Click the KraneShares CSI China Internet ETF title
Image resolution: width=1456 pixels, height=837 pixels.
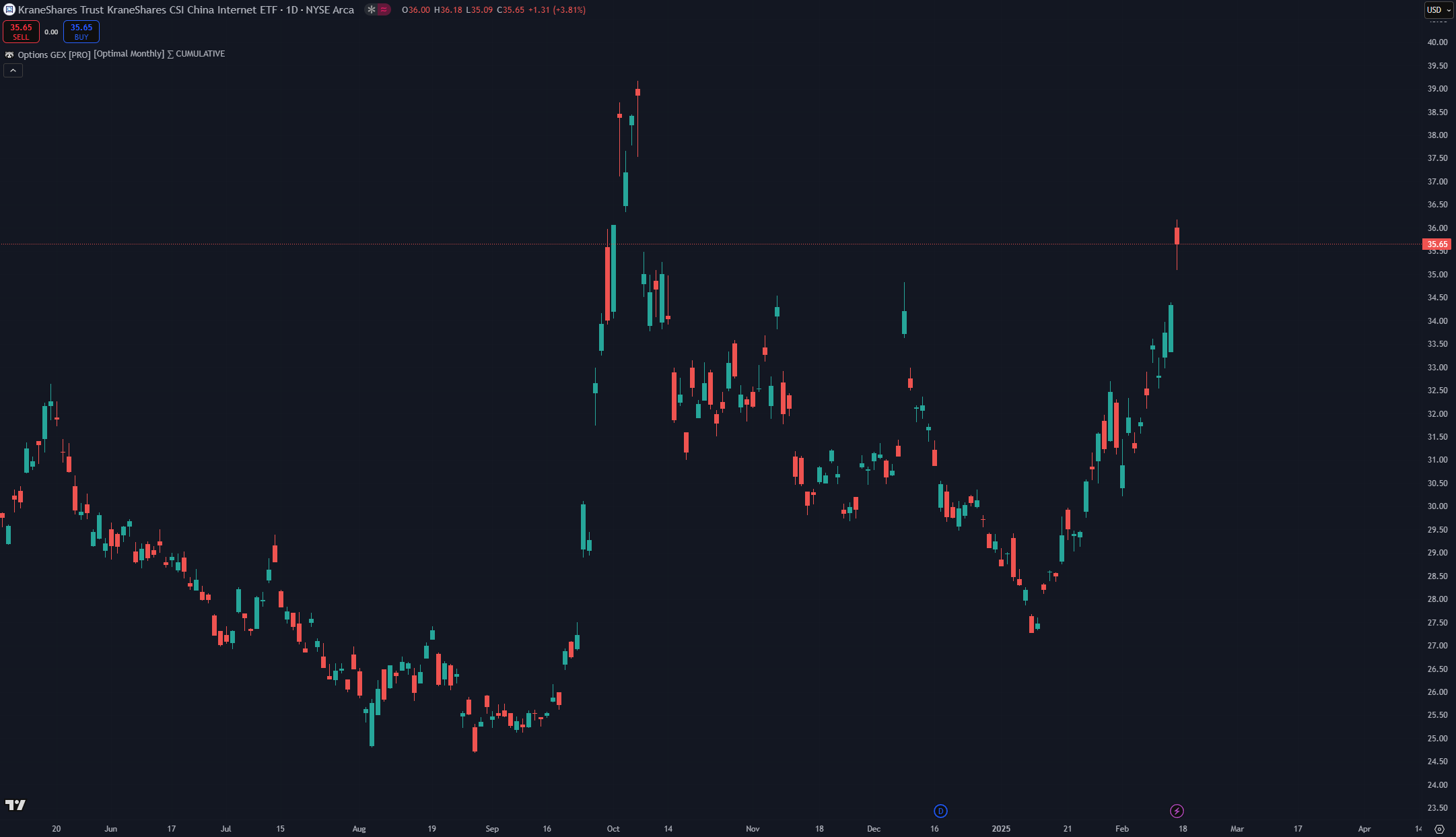[x=186, y=9]
